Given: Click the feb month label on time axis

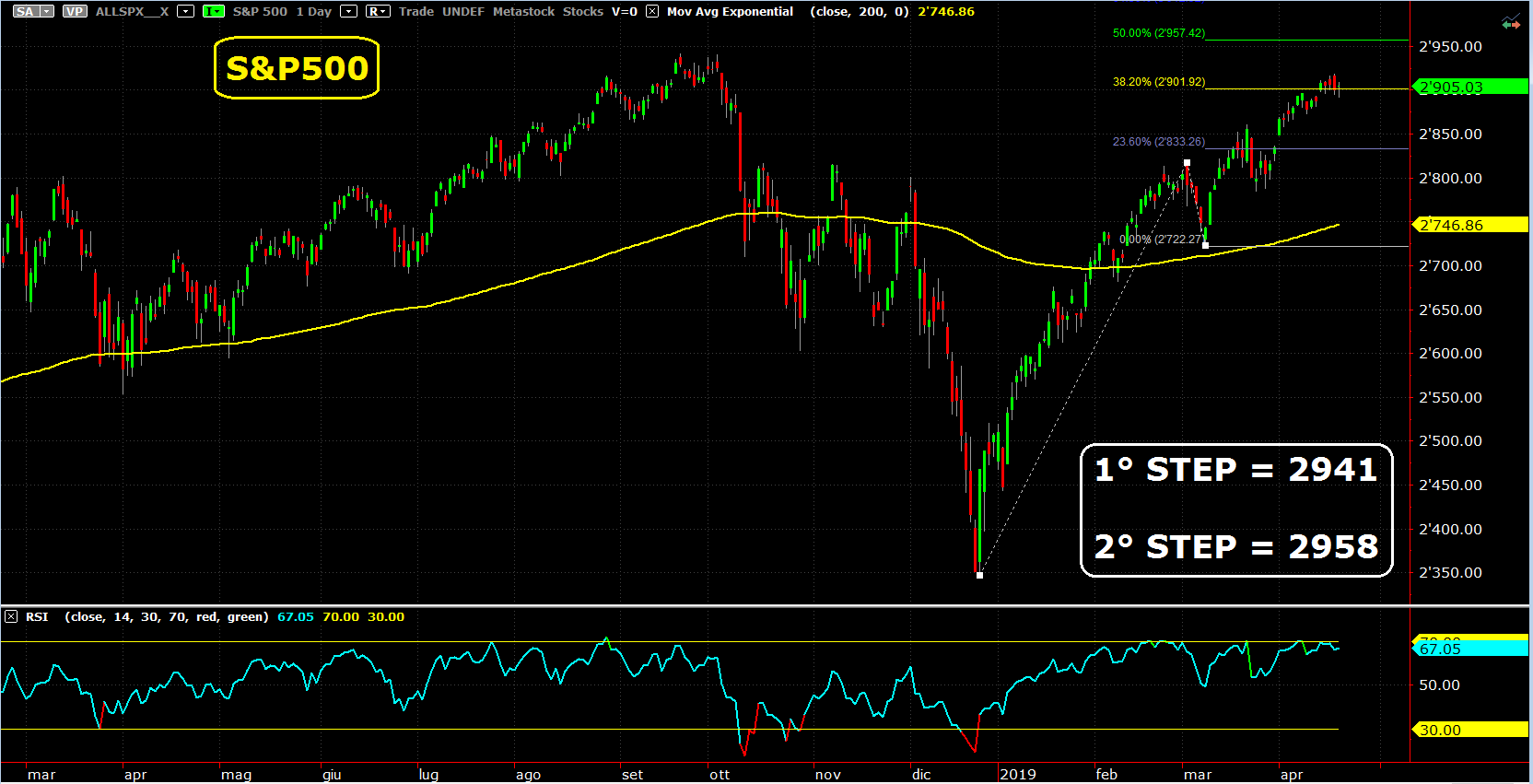Looking at the screenshot, I should (1106, 775).
